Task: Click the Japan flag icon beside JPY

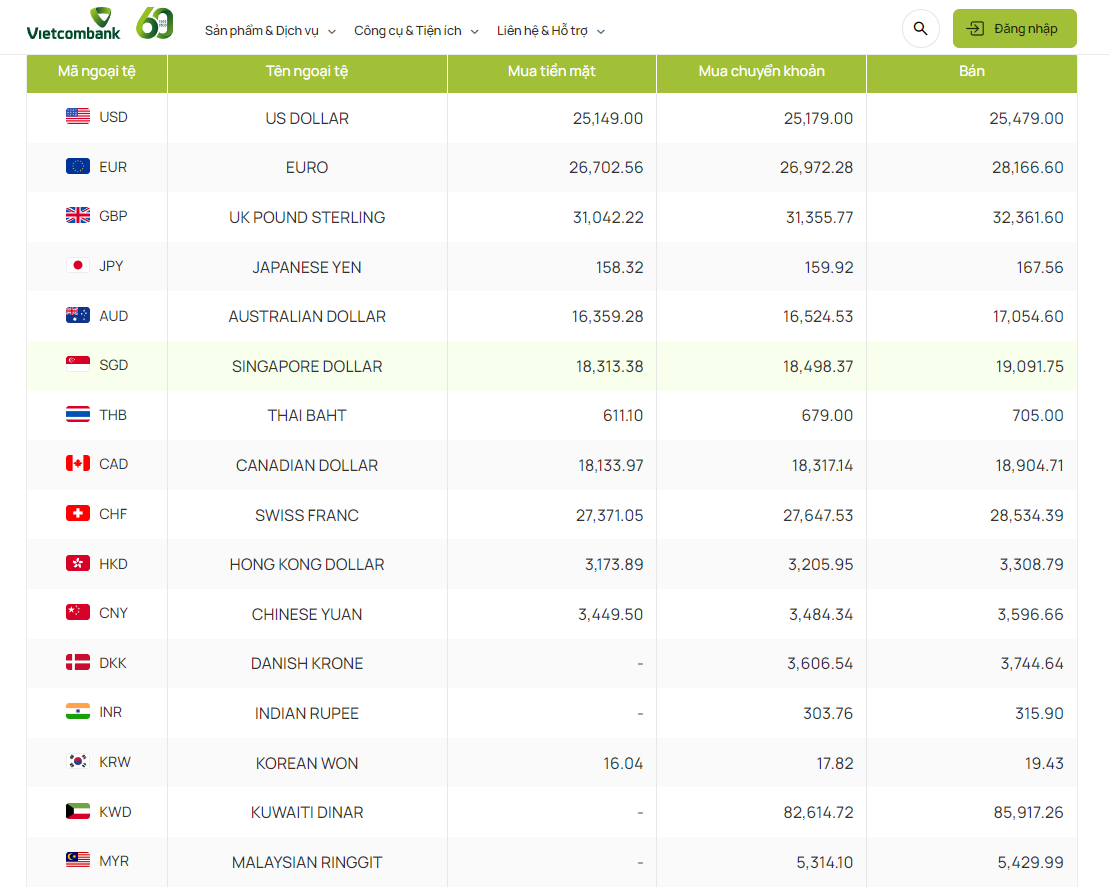Action: (78, 265)
